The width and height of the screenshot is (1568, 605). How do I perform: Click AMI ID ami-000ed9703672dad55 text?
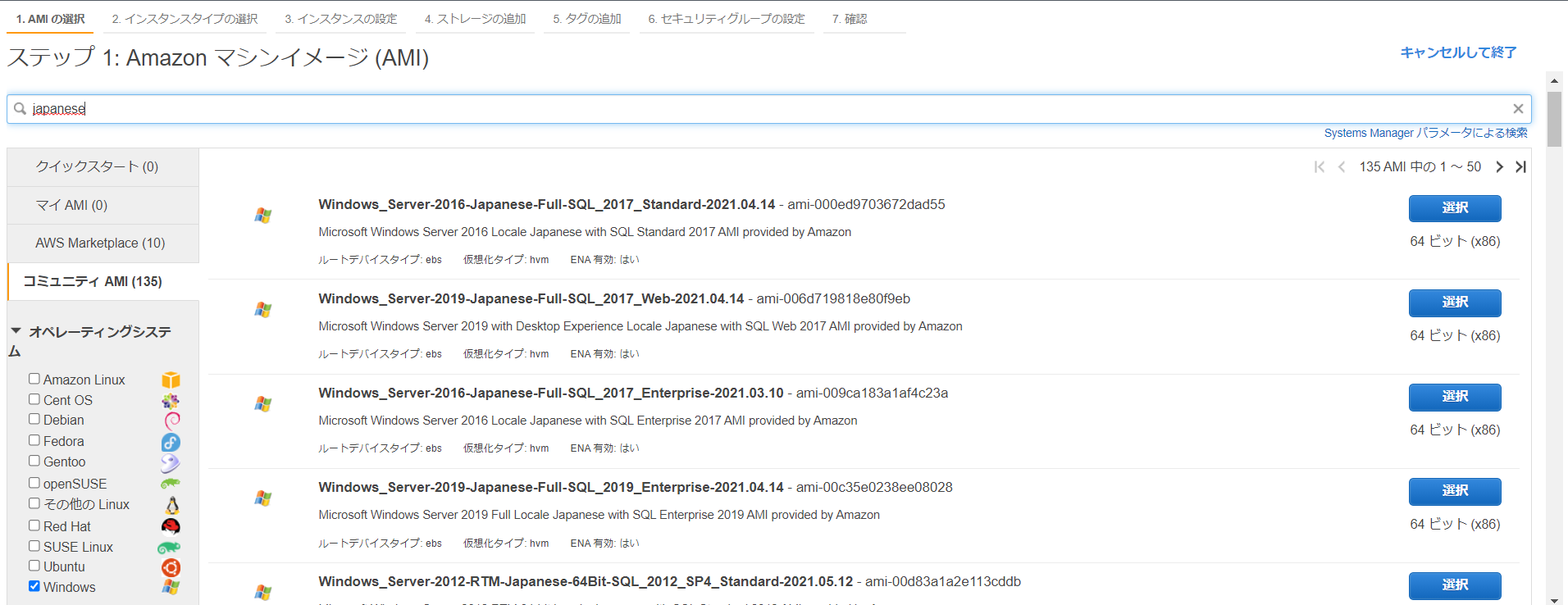(866, 204)
